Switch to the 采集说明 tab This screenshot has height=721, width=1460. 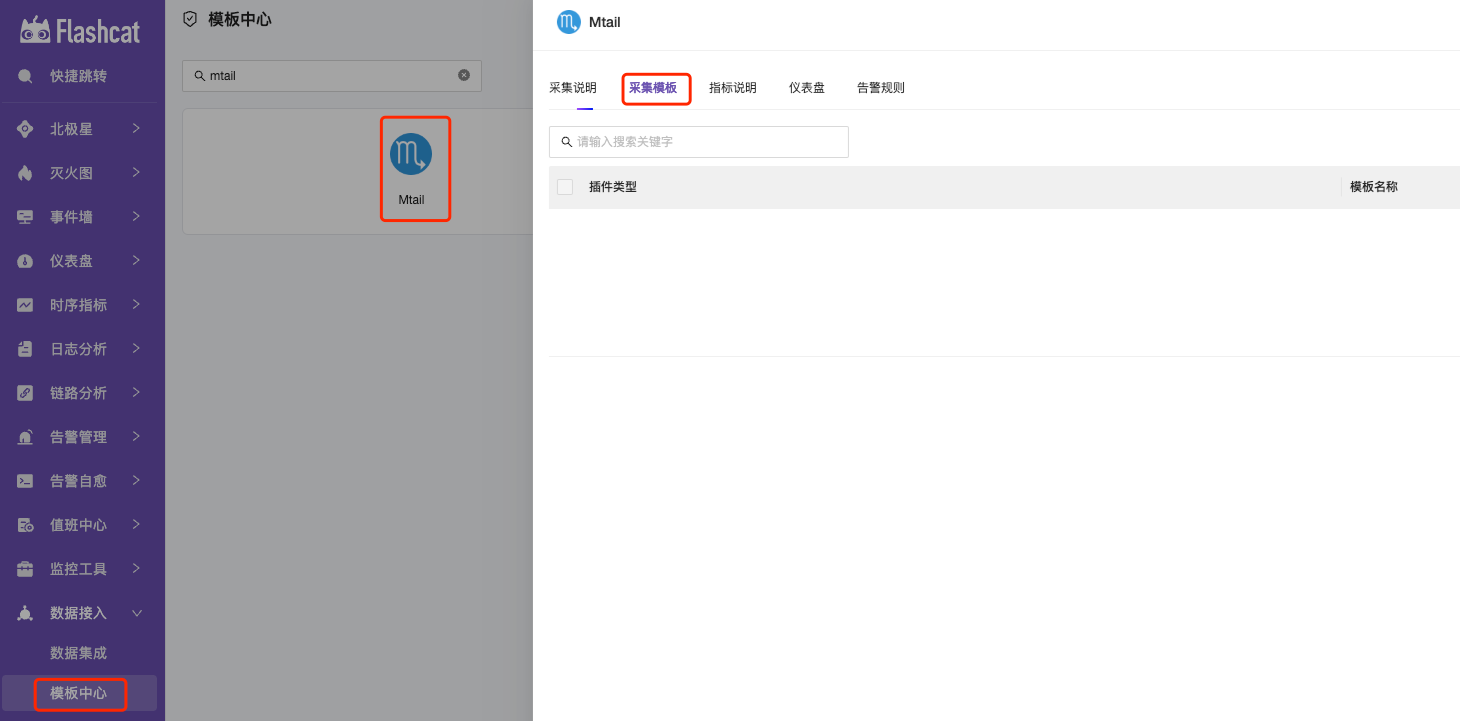pos(573,88)
